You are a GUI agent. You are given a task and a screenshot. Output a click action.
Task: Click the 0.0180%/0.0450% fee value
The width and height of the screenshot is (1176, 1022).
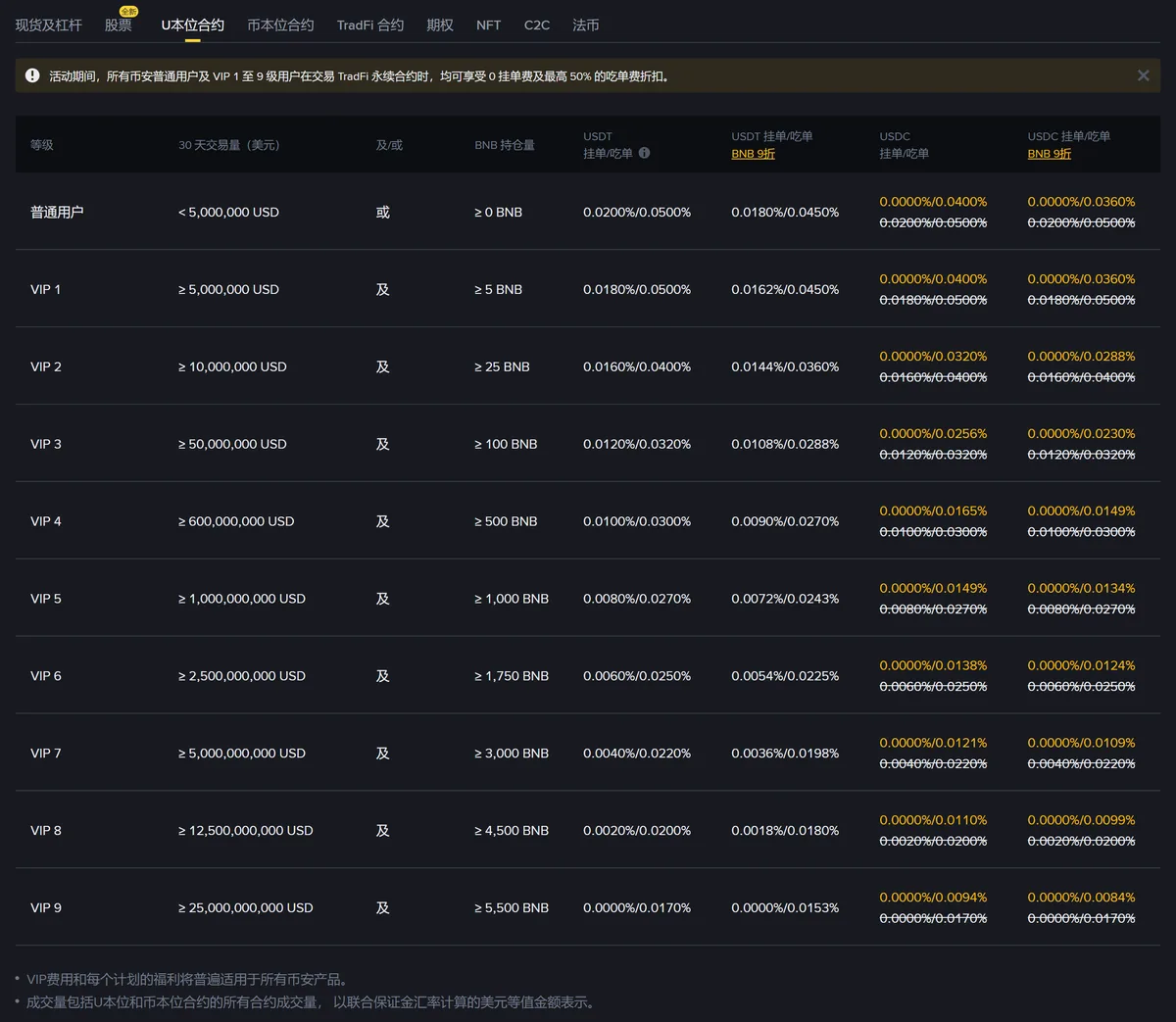click(x=785, y=213)
